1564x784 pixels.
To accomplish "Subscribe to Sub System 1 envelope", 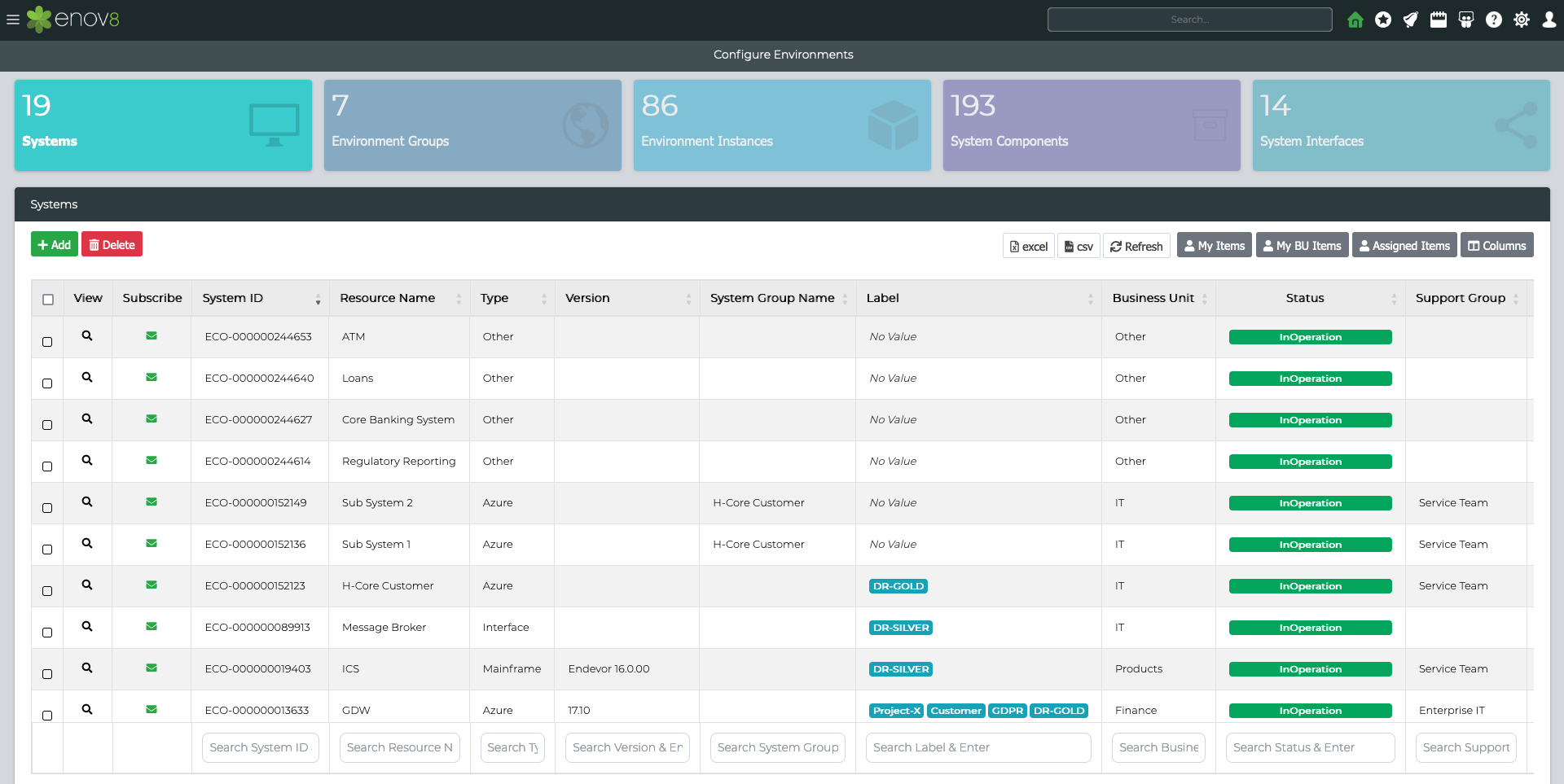I will 152,543.
